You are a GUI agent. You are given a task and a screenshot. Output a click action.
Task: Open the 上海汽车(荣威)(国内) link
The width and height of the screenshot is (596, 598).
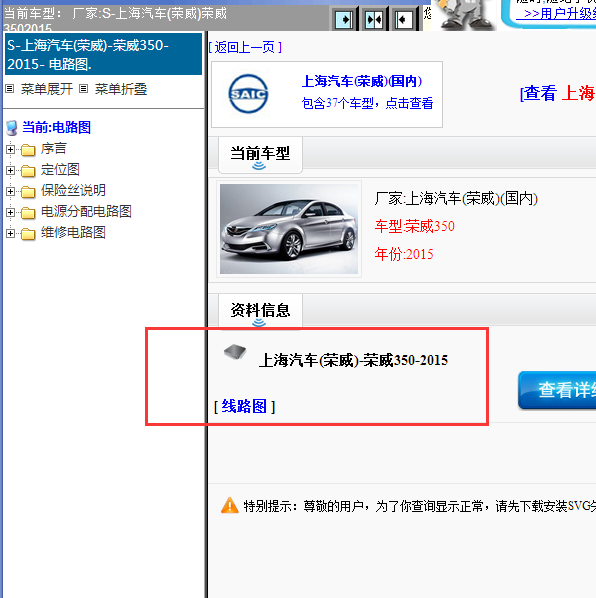(x=362, y=81)
